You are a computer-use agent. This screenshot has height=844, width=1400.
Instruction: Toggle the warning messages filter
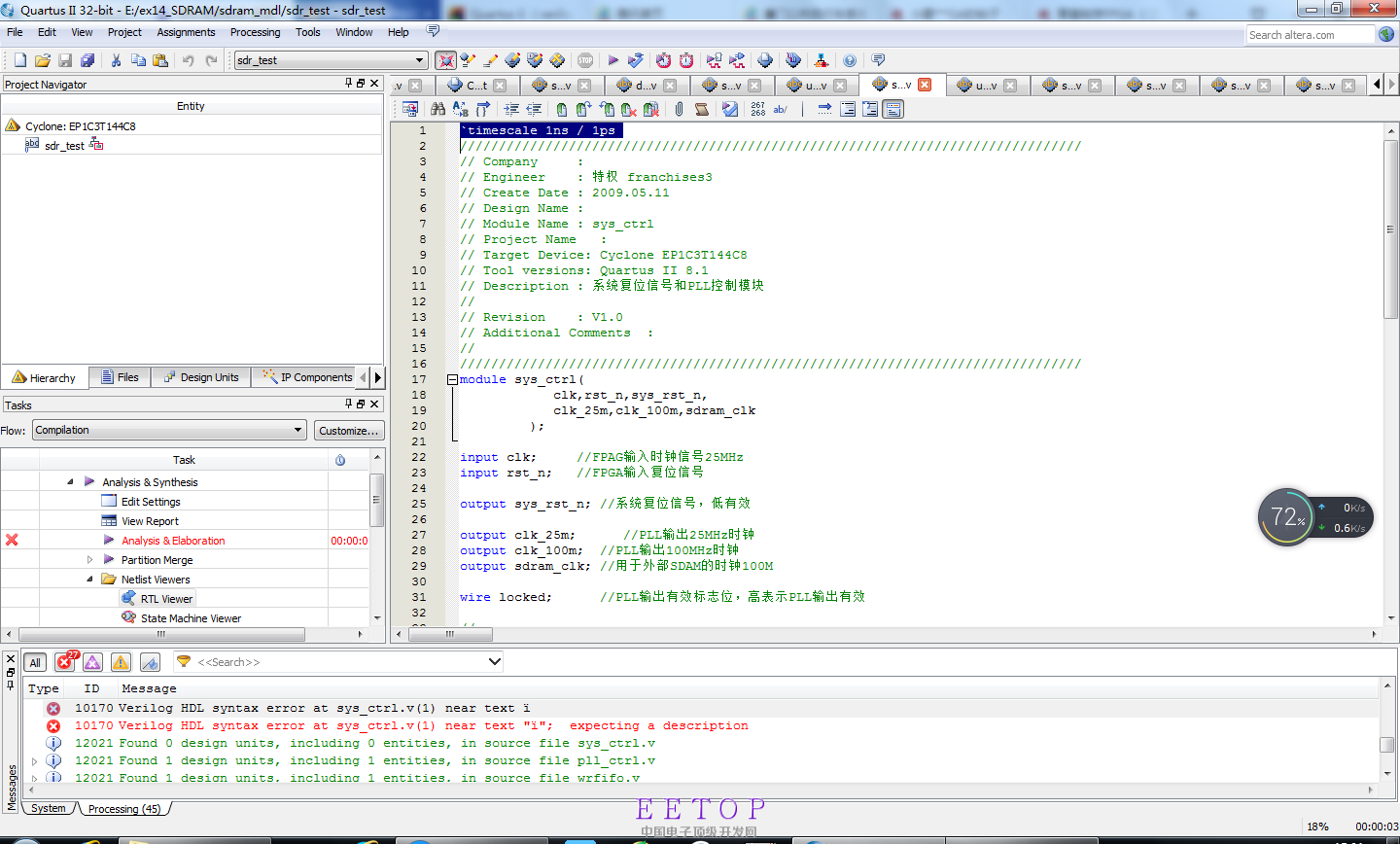click(121, 663)
